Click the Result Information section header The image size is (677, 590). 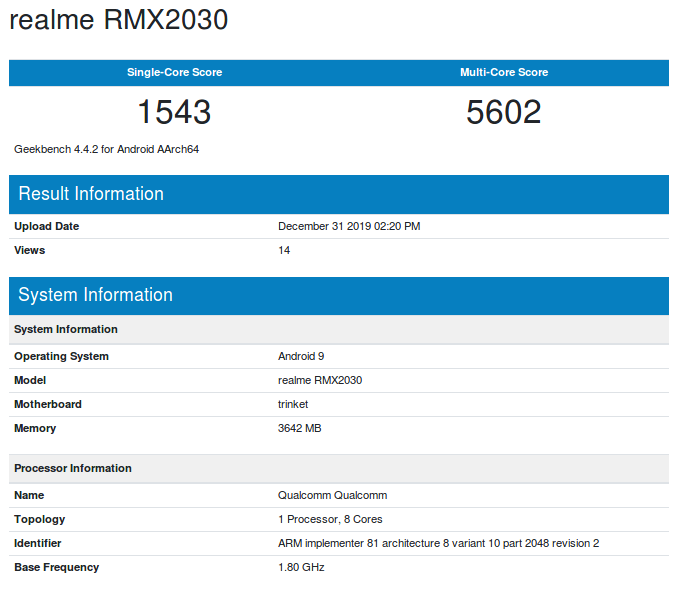point(339,194)
